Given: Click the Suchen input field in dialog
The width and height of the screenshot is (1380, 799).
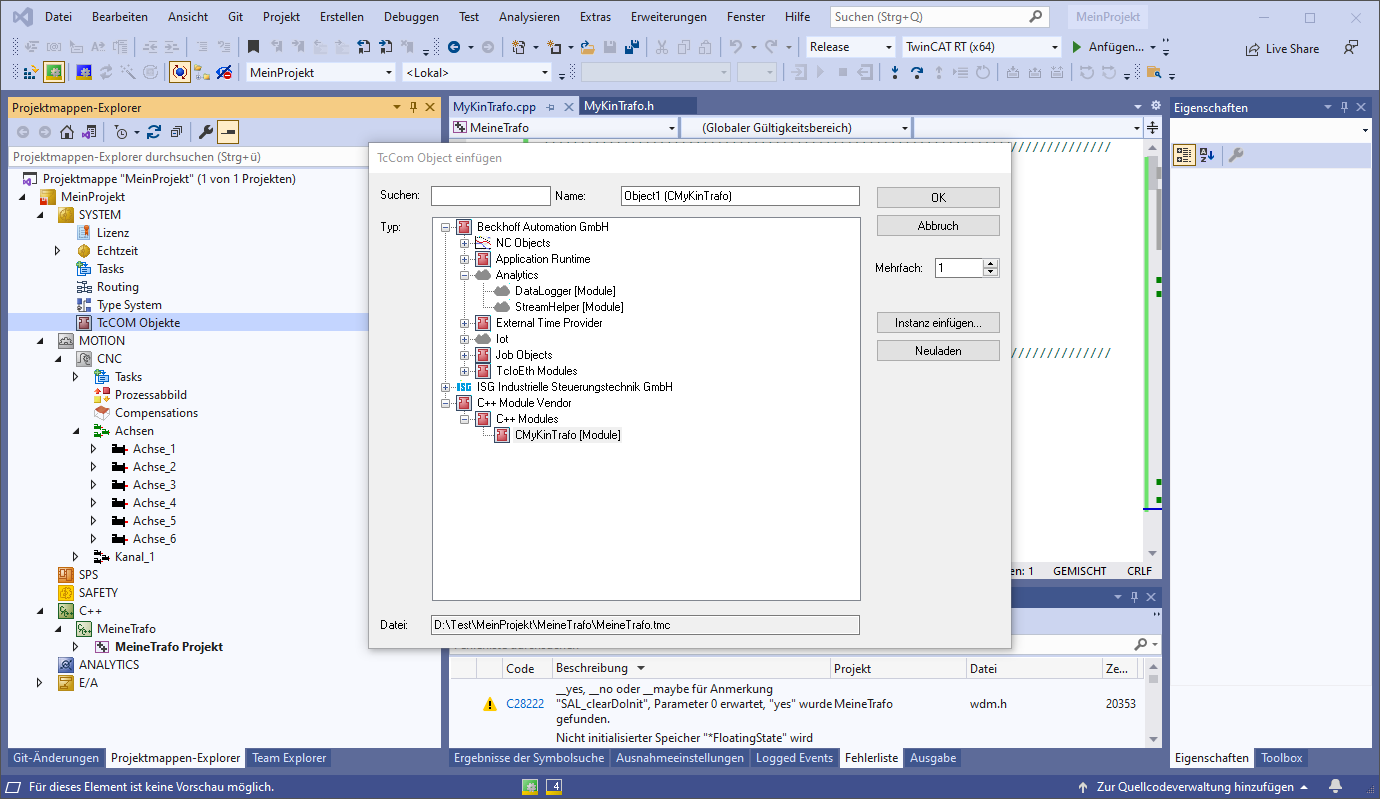Looking at the screenshot, I should (x=491, y=197).
